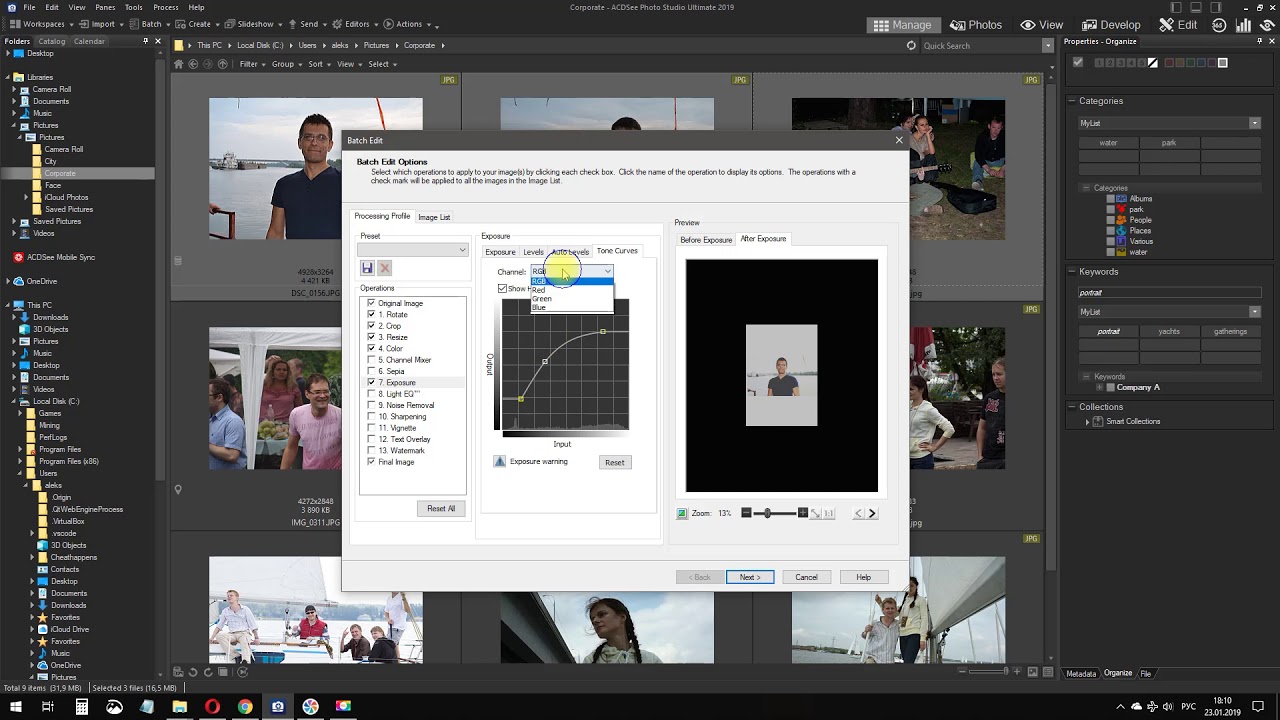Switch to Manage mode
1280x720 pixels.
pos(902,25)
